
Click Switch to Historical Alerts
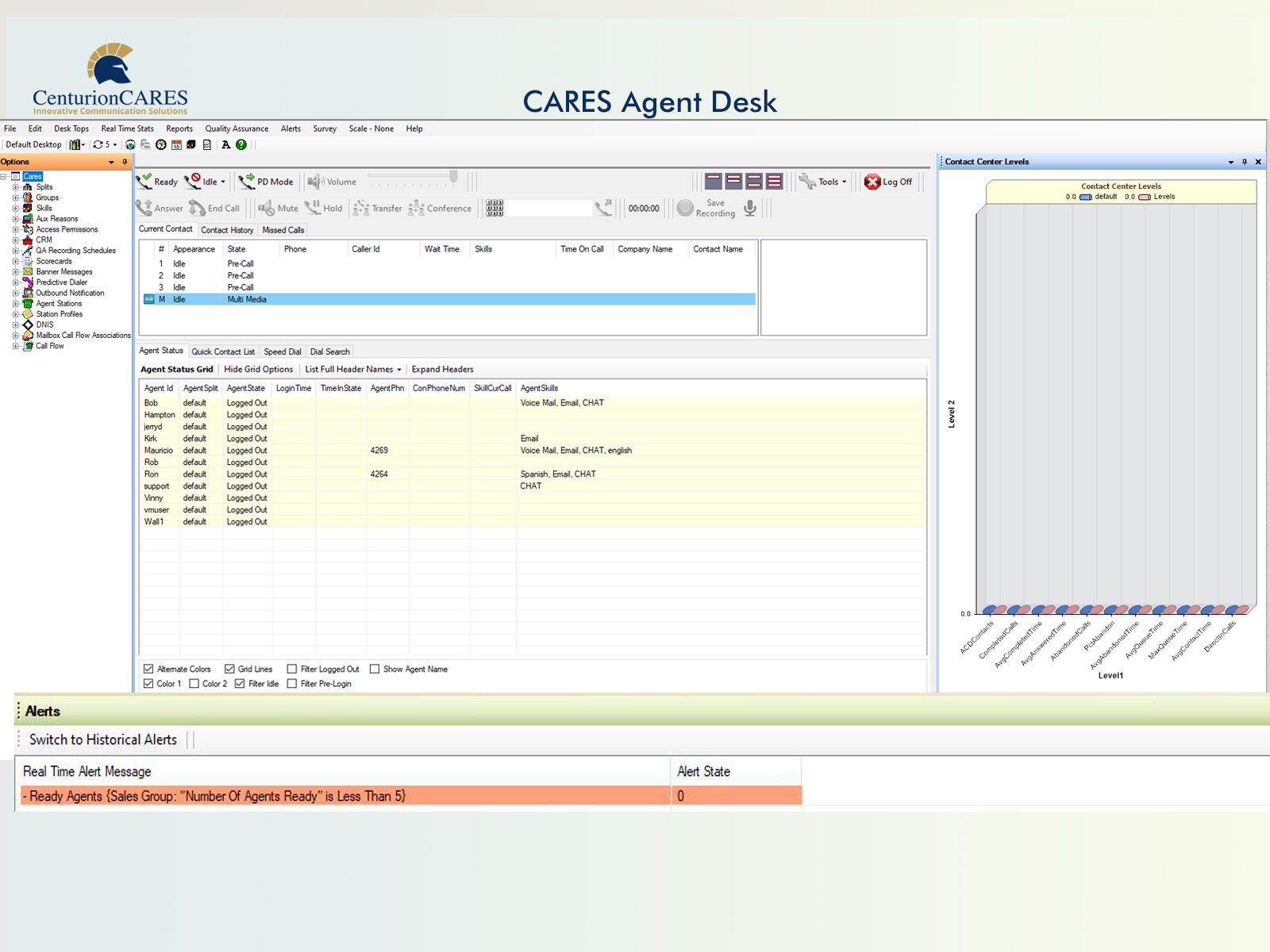103,739
